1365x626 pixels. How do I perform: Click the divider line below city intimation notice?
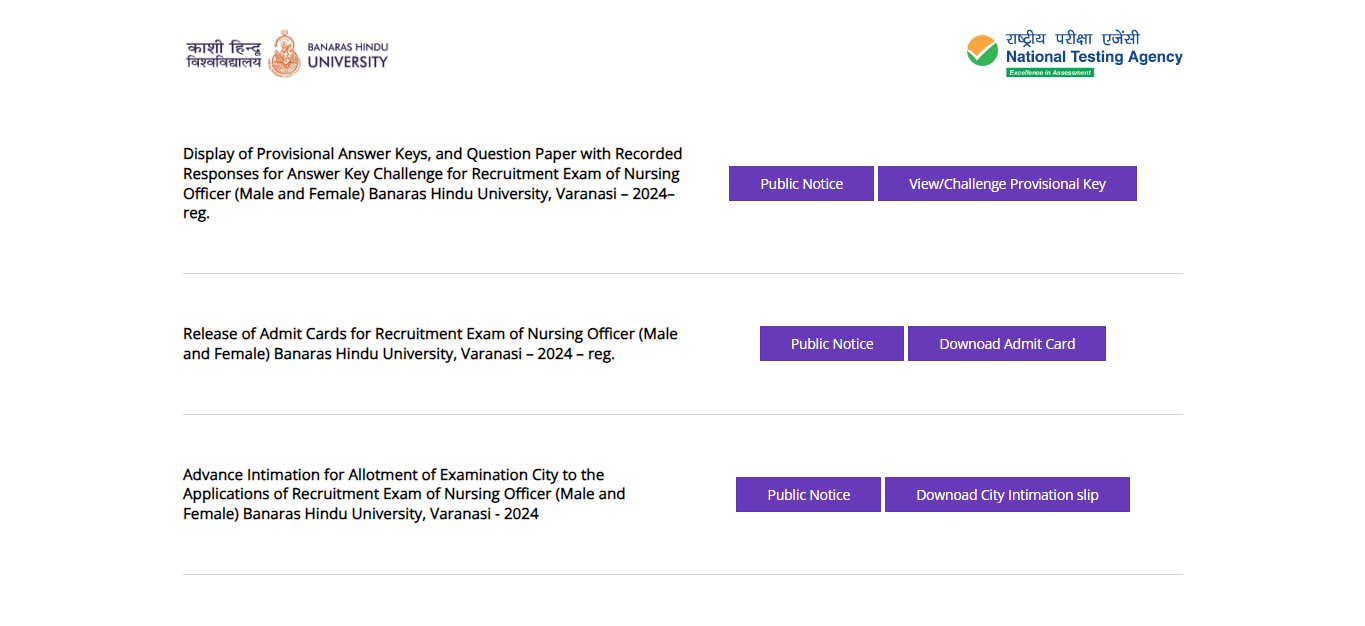click(x=682, y=574)
